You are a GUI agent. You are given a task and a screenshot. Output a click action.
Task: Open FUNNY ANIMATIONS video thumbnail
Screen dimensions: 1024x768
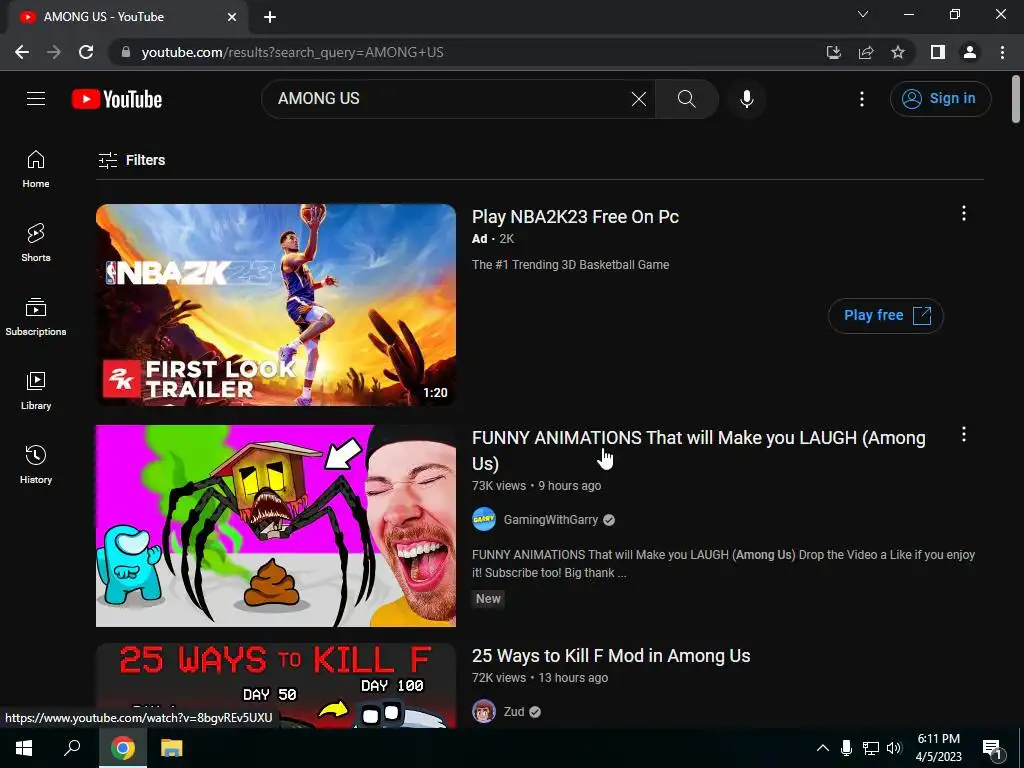click(x=276, y=526)
